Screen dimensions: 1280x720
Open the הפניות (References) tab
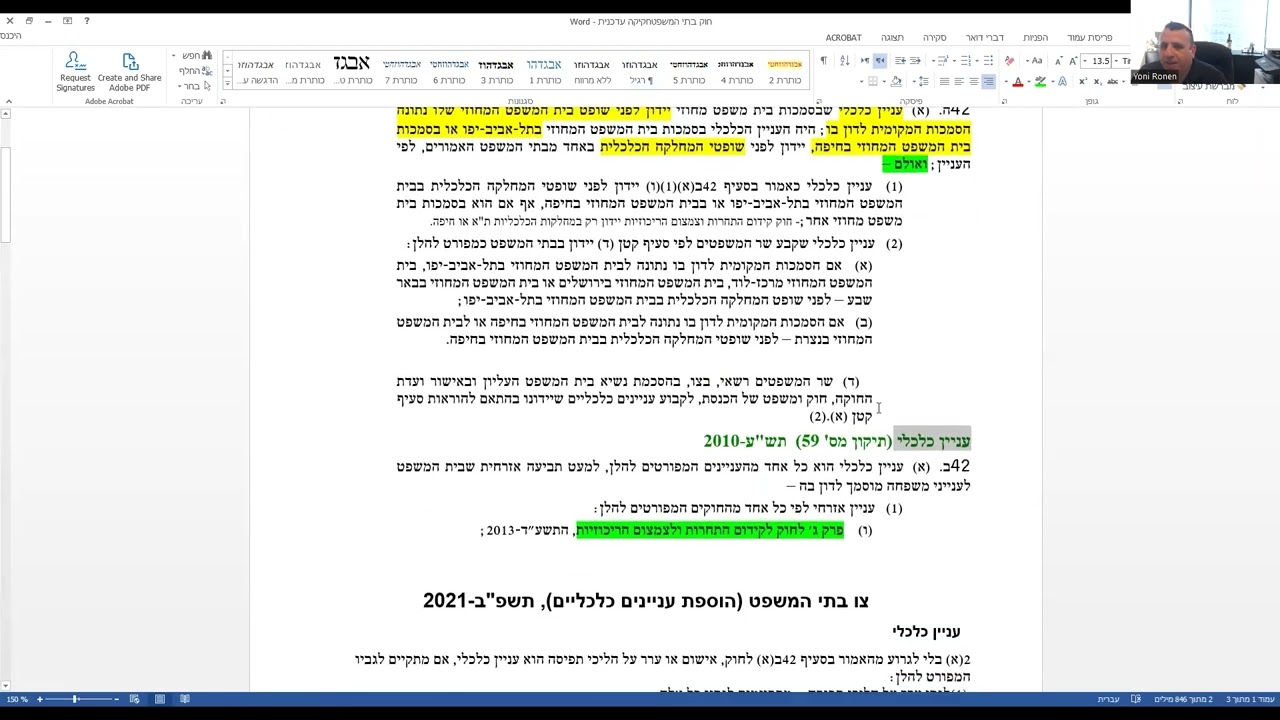1035,38
